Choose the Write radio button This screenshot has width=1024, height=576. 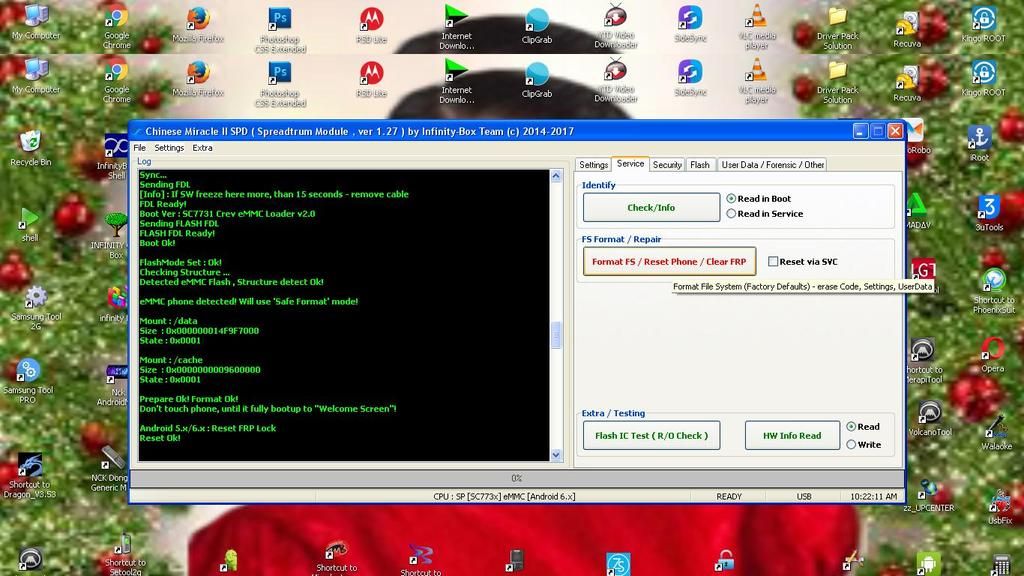851,445
